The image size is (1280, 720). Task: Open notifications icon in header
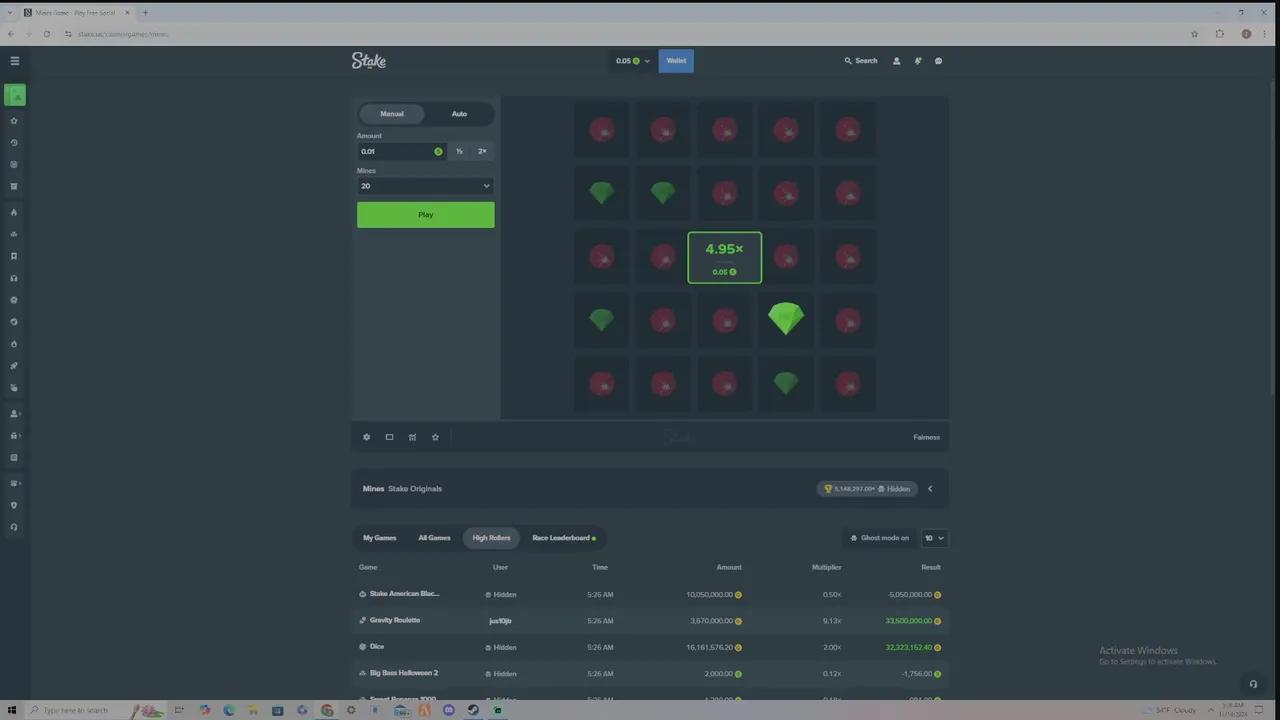917,61
